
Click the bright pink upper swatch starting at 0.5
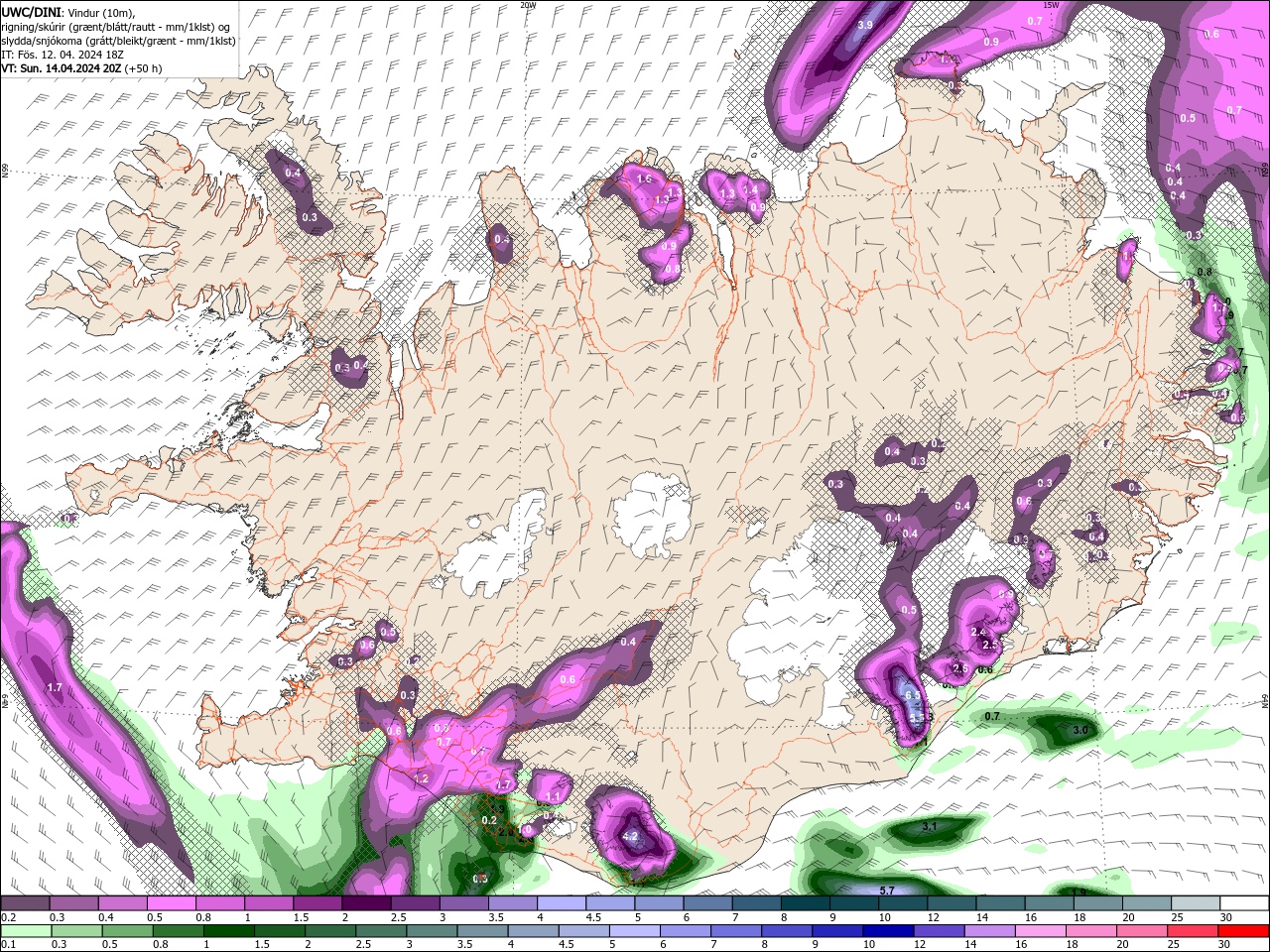point(172,903)
